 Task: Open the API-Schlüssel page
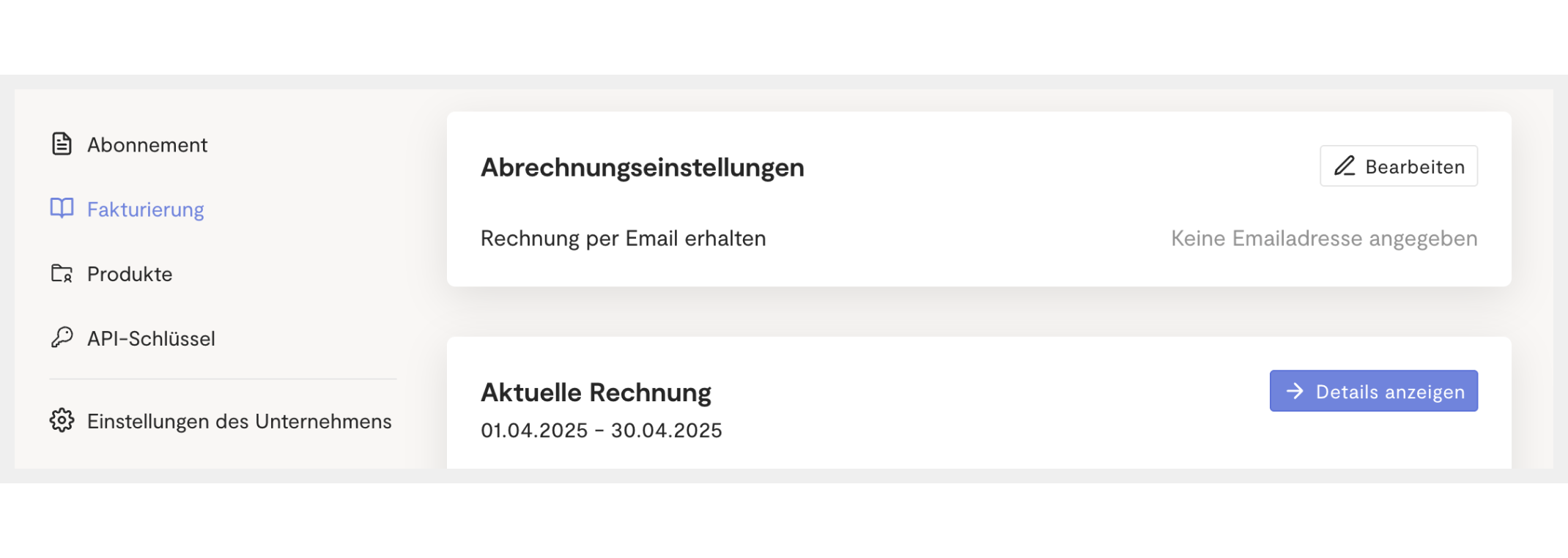click(x=133, y=338)
